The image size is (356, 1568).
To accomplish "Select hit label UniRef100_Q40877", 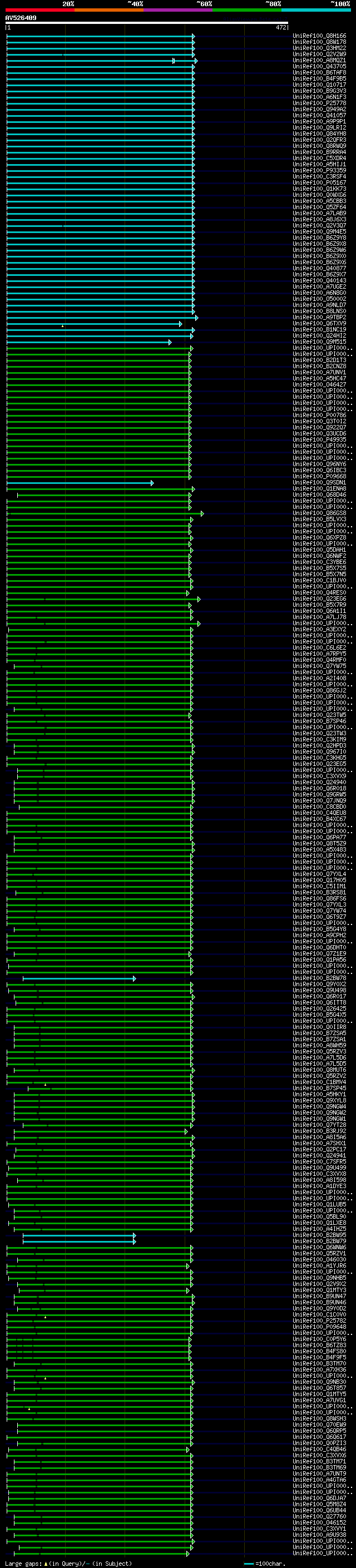I will [x=319, y=269].
